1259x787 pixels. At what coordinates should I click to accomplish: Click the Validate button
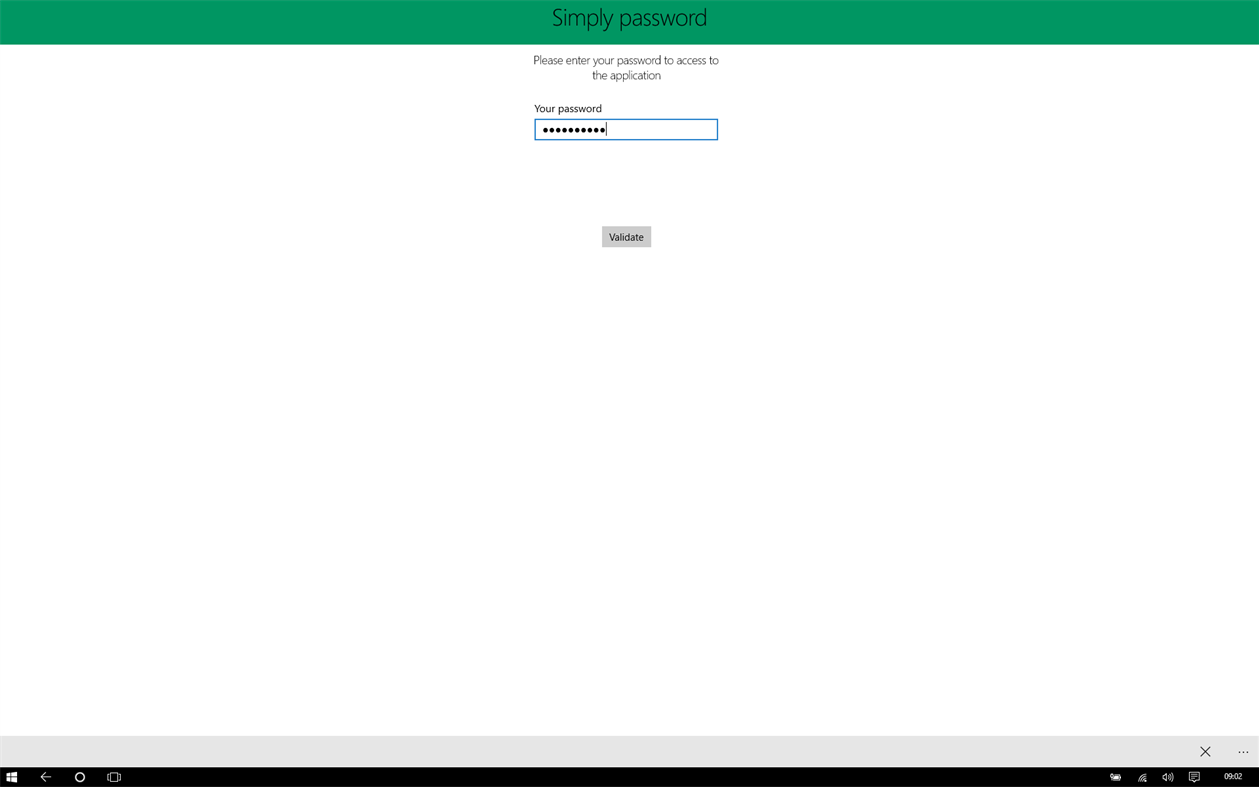click(x=626, y=236)
